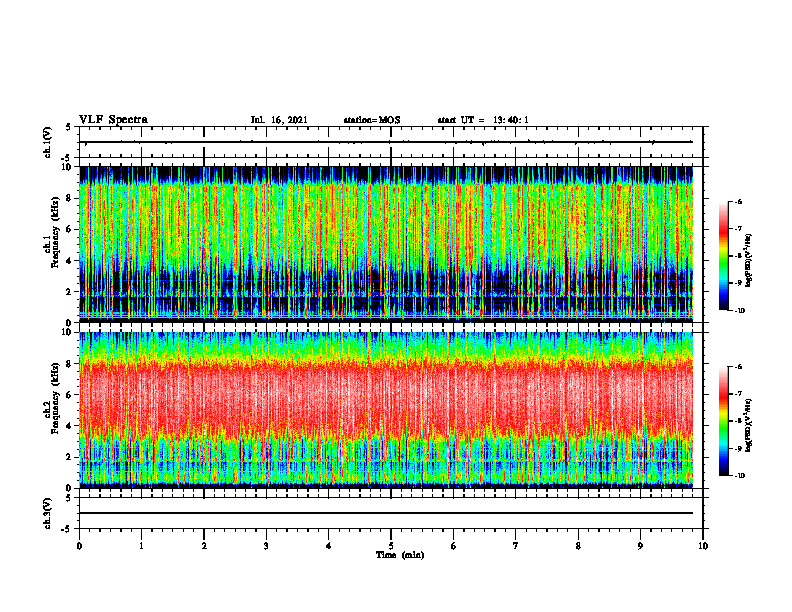Click the "ch.1(V)" axis label
This screenshot has width=792, height=612.
48,142
